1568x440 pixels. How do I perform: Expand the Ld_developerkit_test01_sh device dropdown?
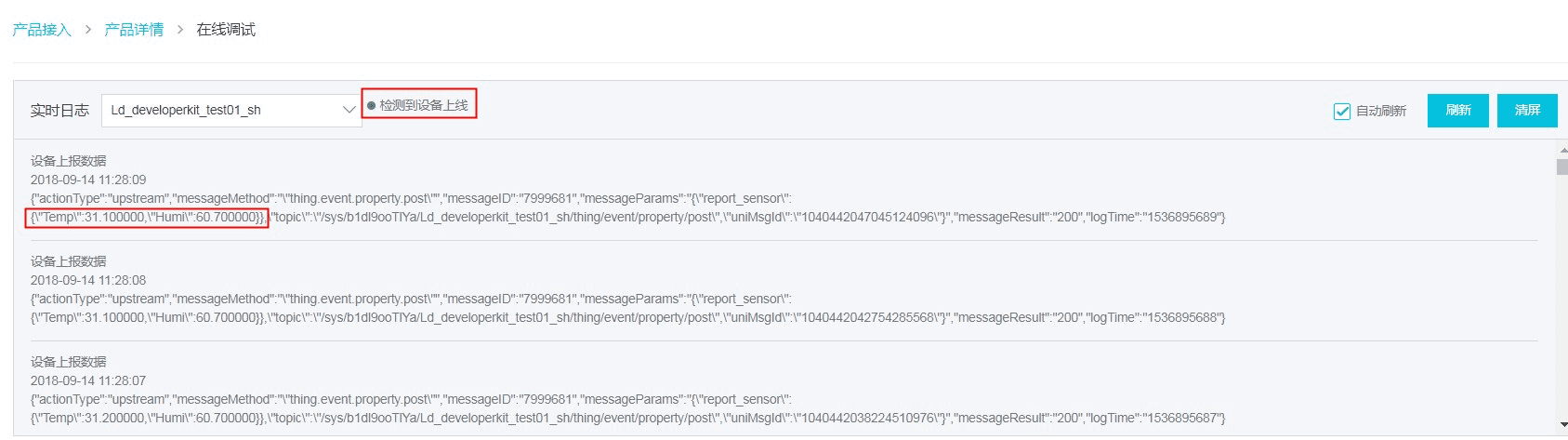231,110
